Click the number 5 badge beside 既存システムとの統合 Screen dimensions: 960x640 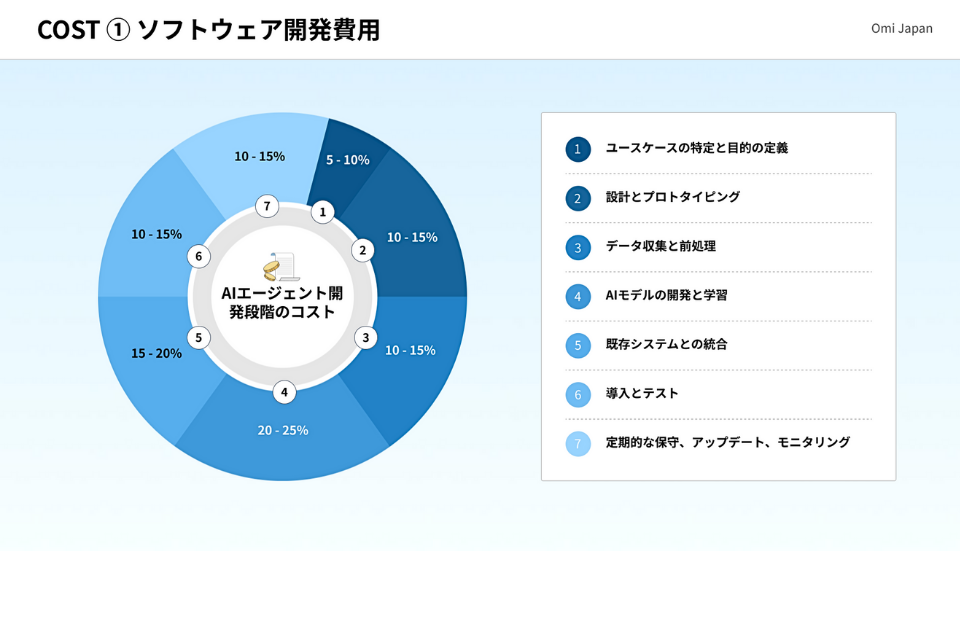click(x=578, y=345)
